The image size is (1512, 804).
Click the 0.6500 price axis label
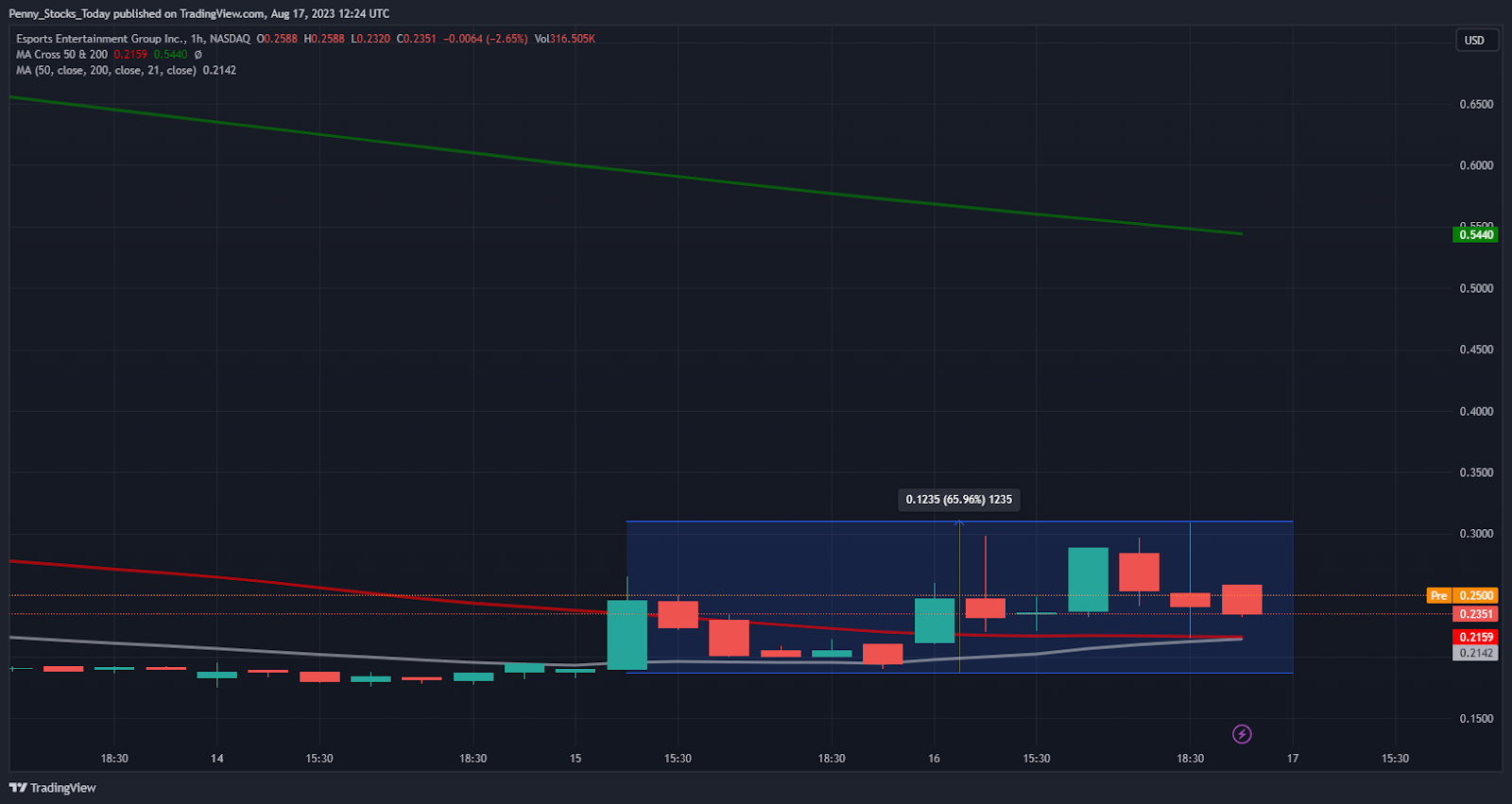click(1476, 104)
